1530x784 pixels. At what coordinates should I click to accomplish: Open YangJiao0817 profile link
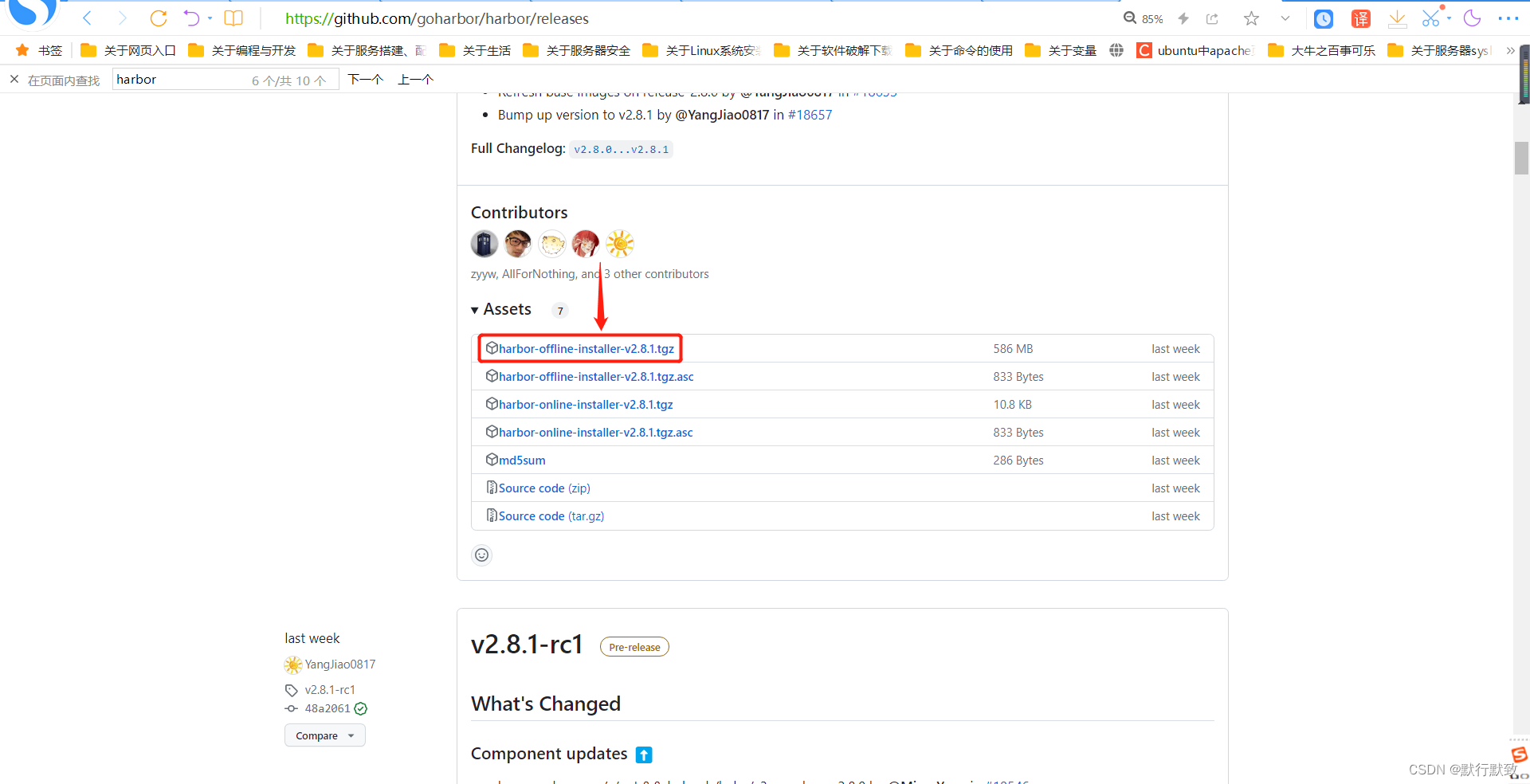(x=340, y=664)
